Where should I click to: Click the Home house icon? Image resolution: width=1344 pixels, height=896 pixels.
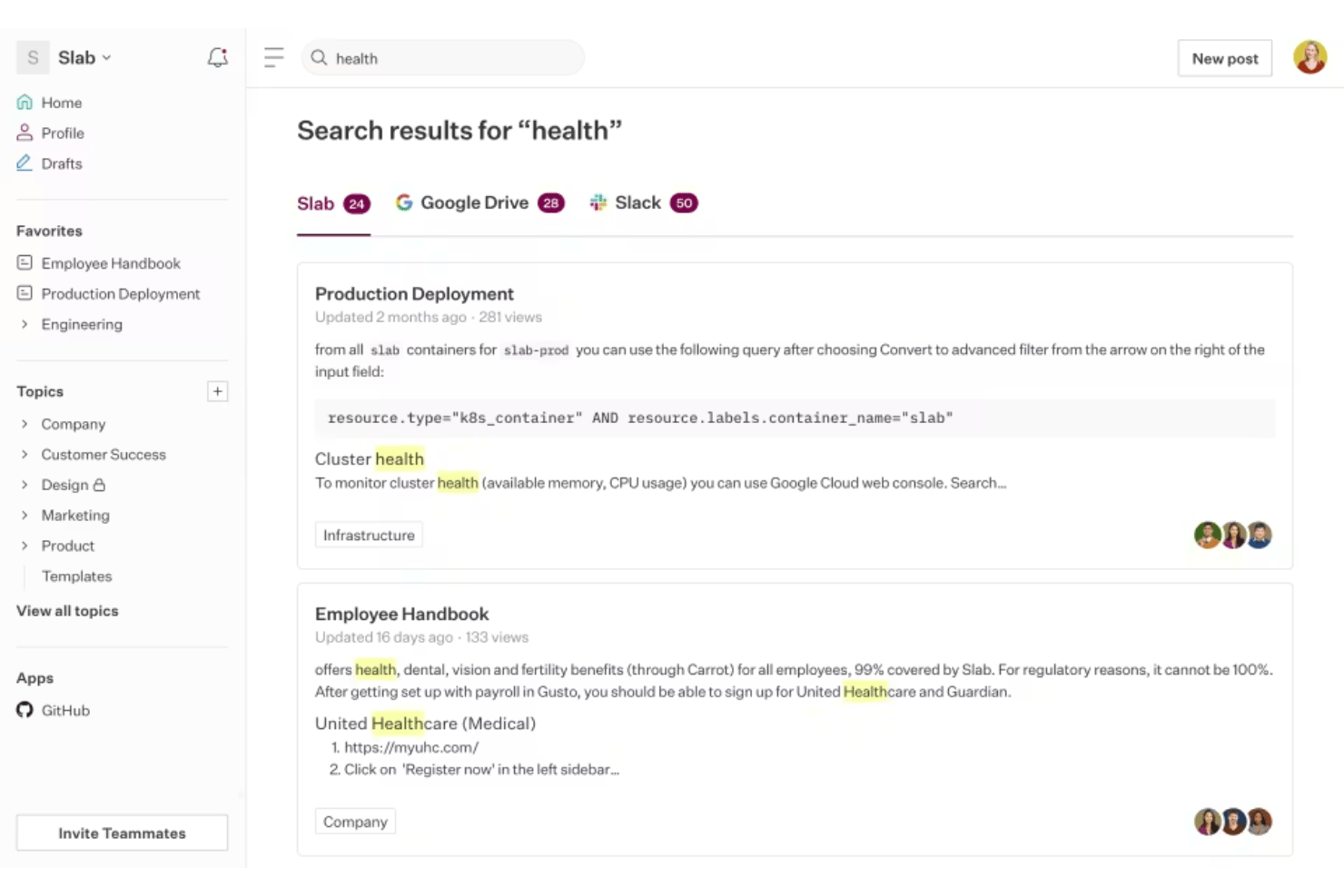25,102
